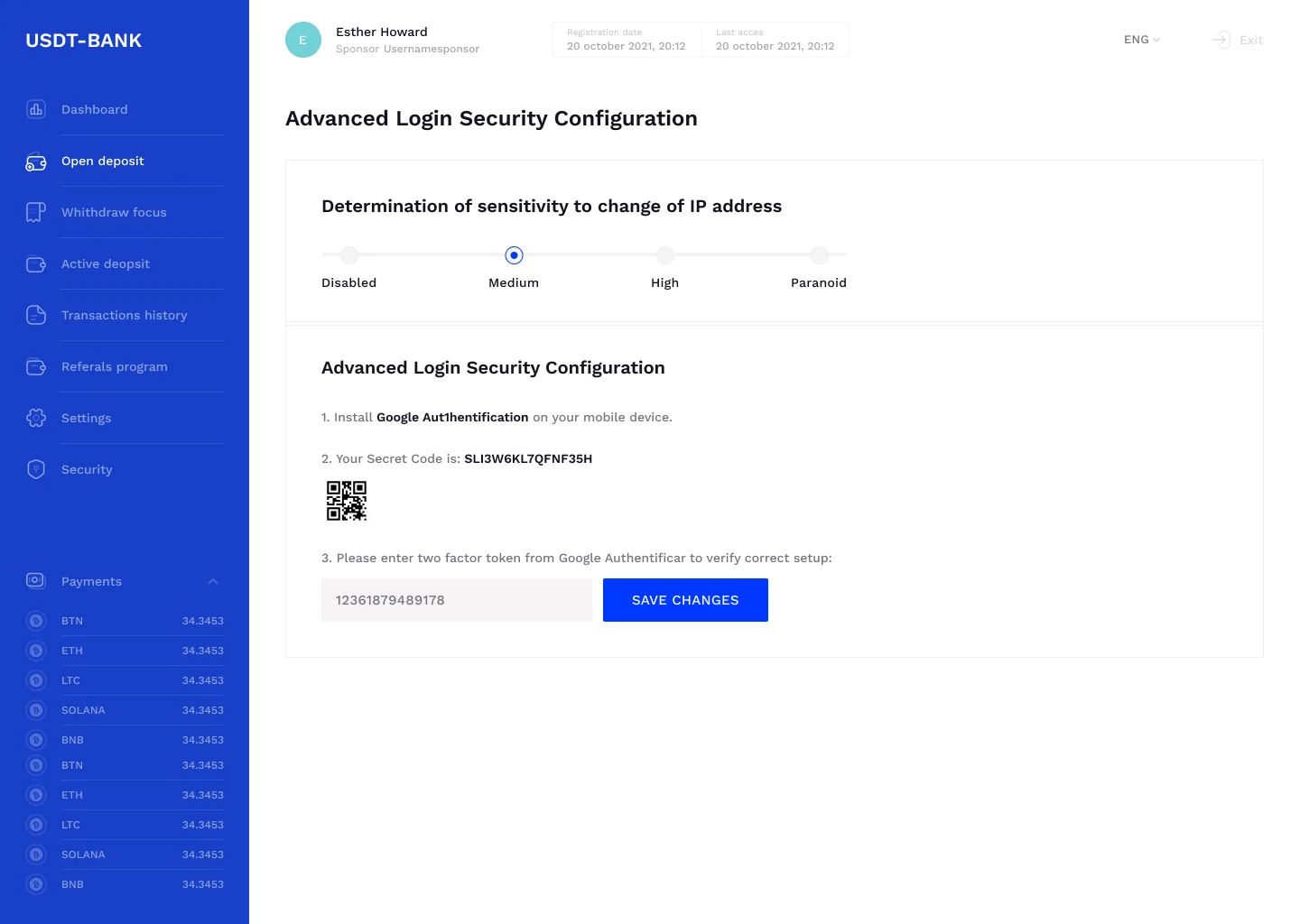
Task: Click the Dashboard chart icon in sidebar
Action: (x=36, y=109)
